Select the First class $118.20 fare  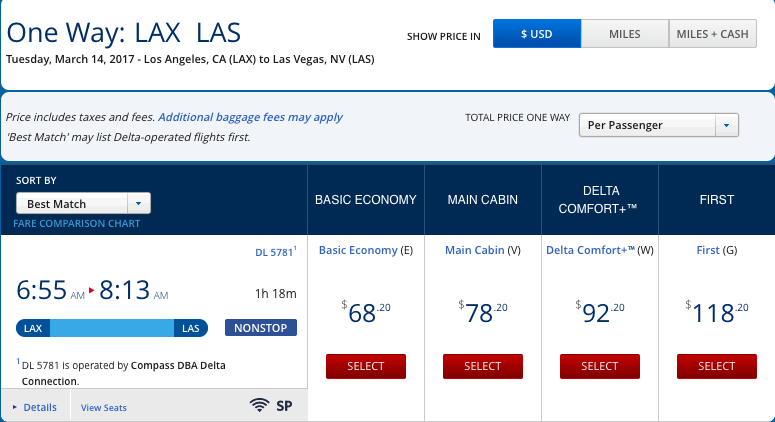717,366
